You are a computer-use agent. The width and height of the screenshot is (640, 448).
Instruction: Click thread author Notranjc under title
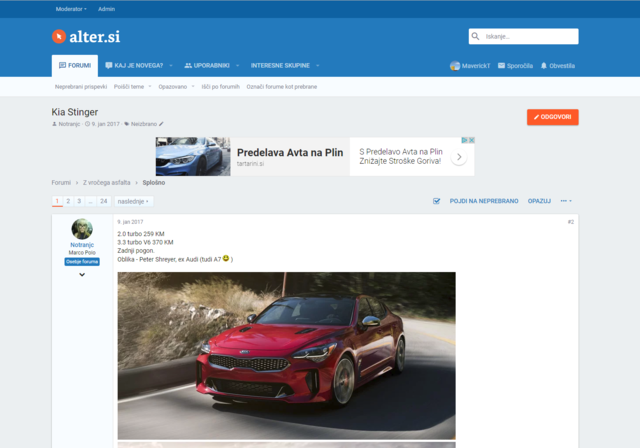coord(69,124)
